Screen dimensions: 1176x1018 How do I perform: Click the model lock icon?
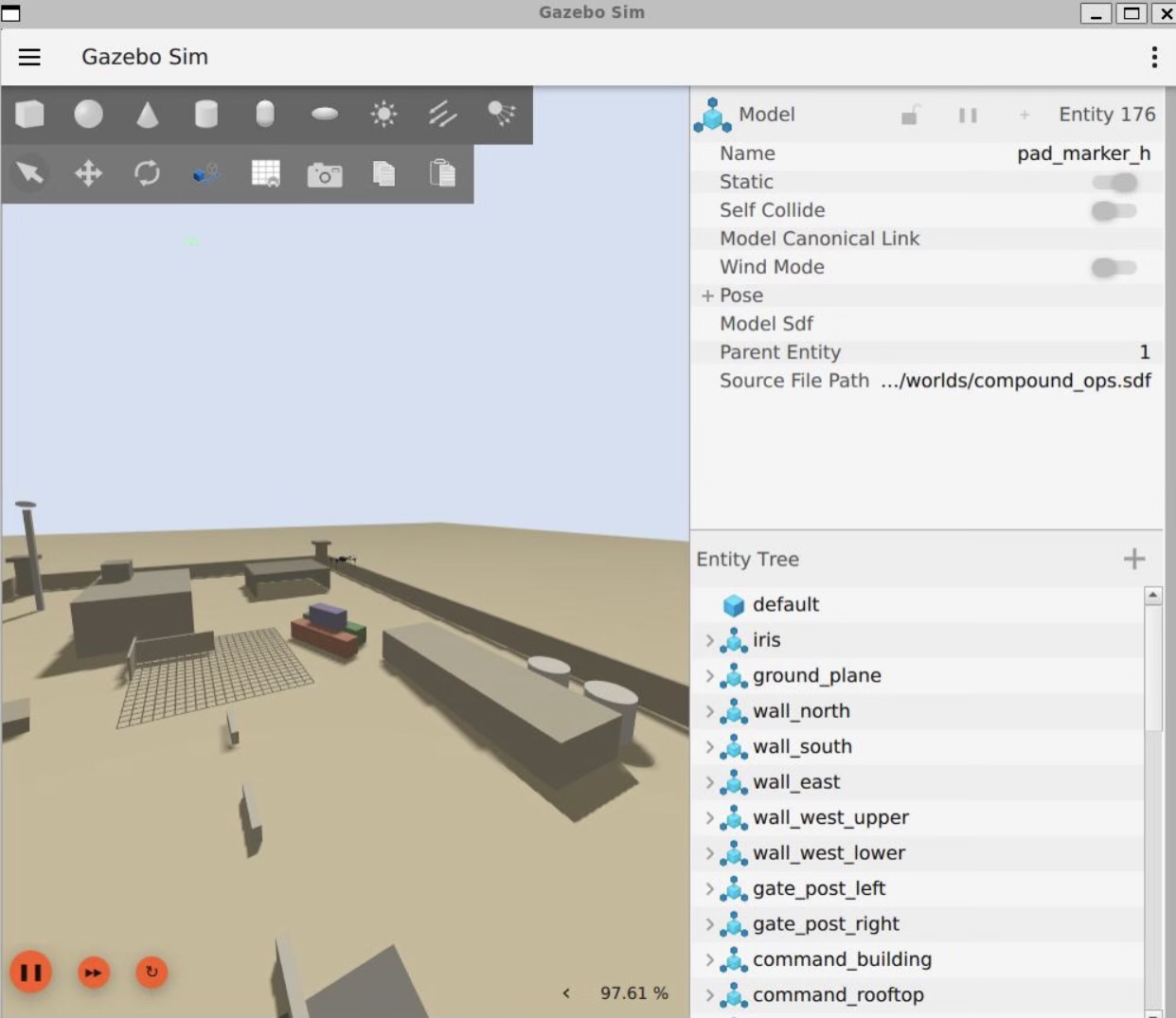click(x=910, y=115)
